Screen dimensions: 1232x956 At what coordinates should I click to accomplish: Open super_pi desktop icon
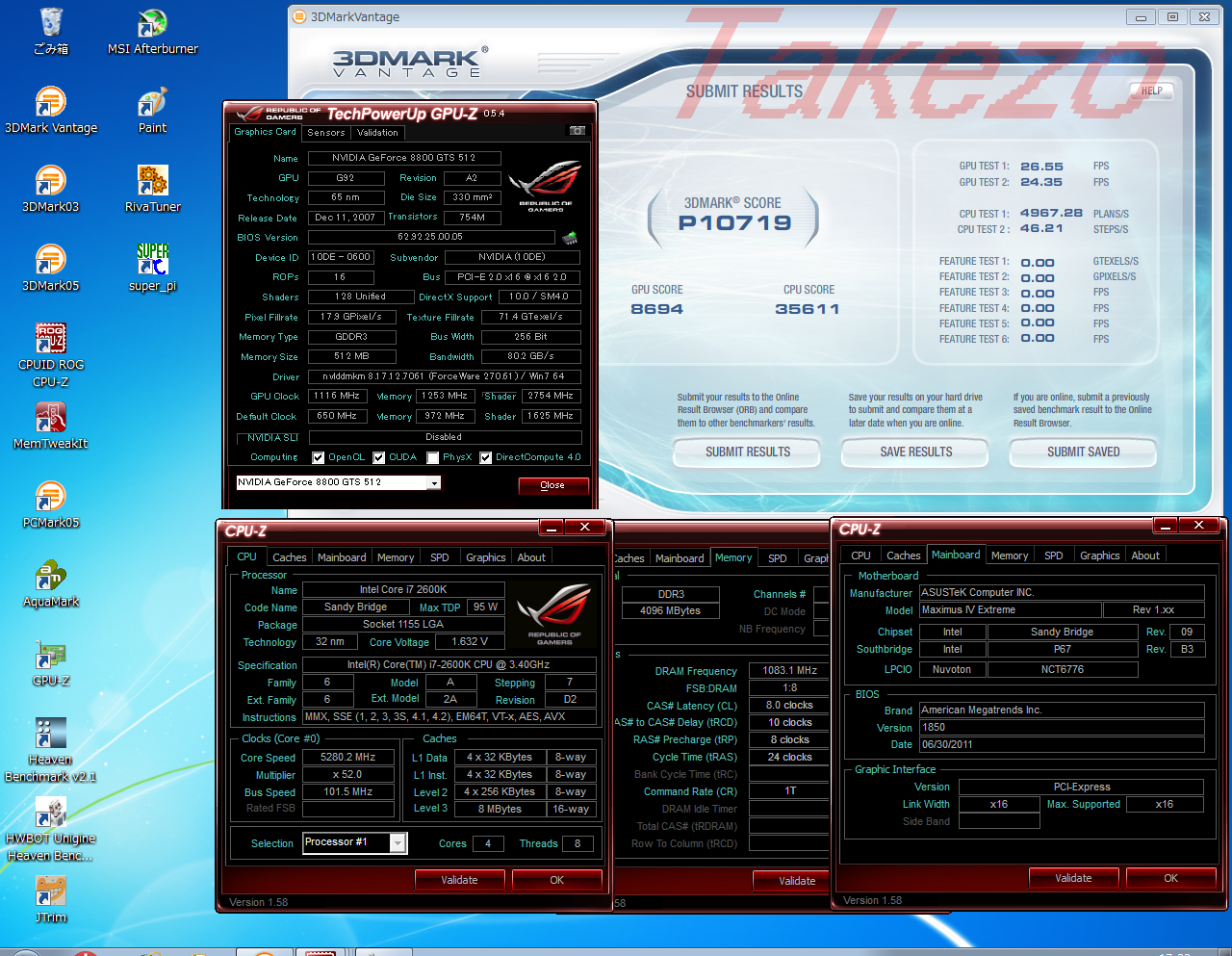(152, 267)
